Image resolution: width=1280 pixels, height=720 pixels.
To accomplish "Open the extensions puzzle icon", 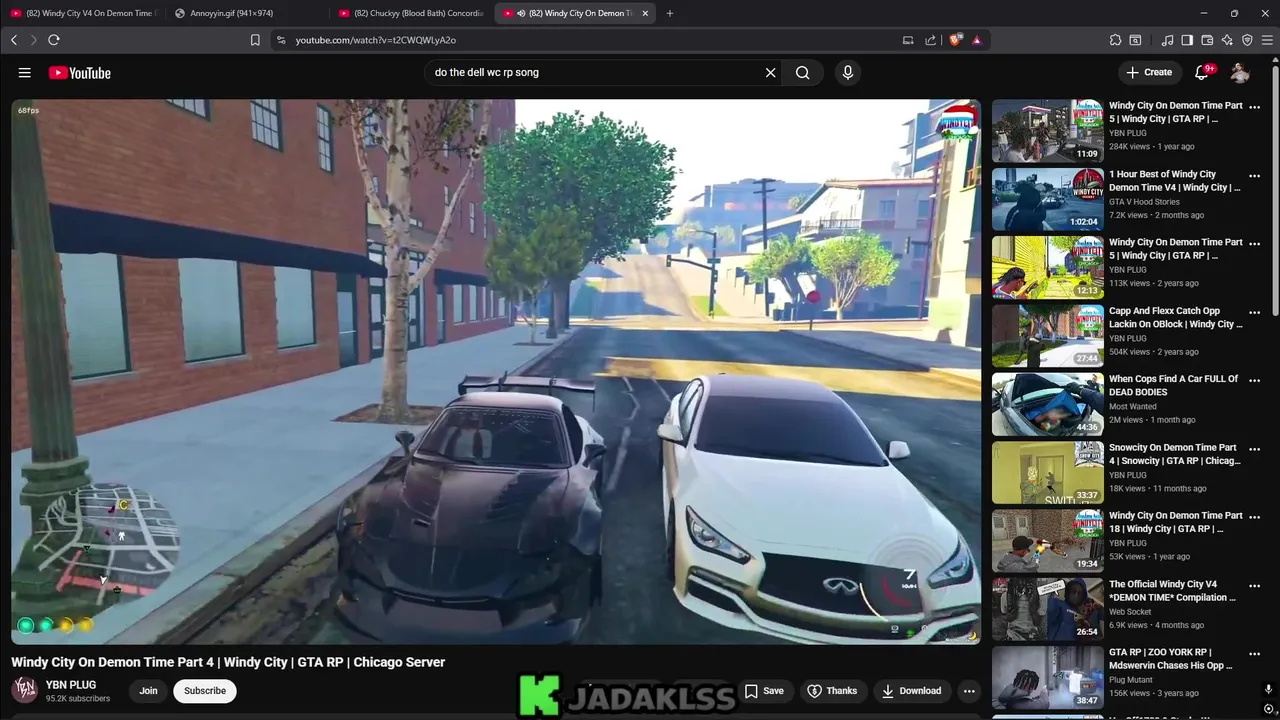I will pos(1115,40).
